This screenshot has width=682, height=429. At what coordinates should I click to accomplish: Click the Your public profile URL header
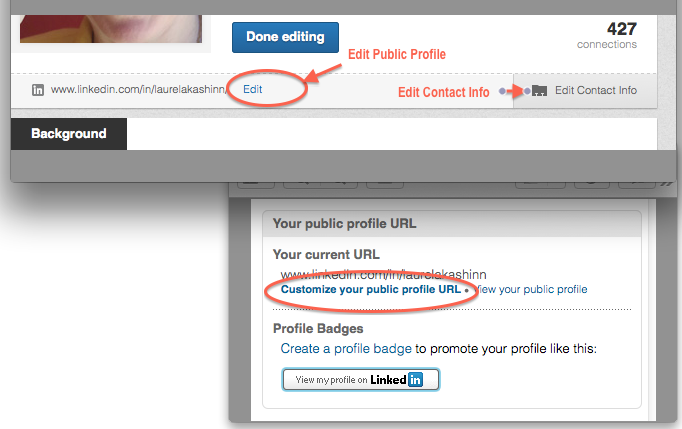[344, 224]
